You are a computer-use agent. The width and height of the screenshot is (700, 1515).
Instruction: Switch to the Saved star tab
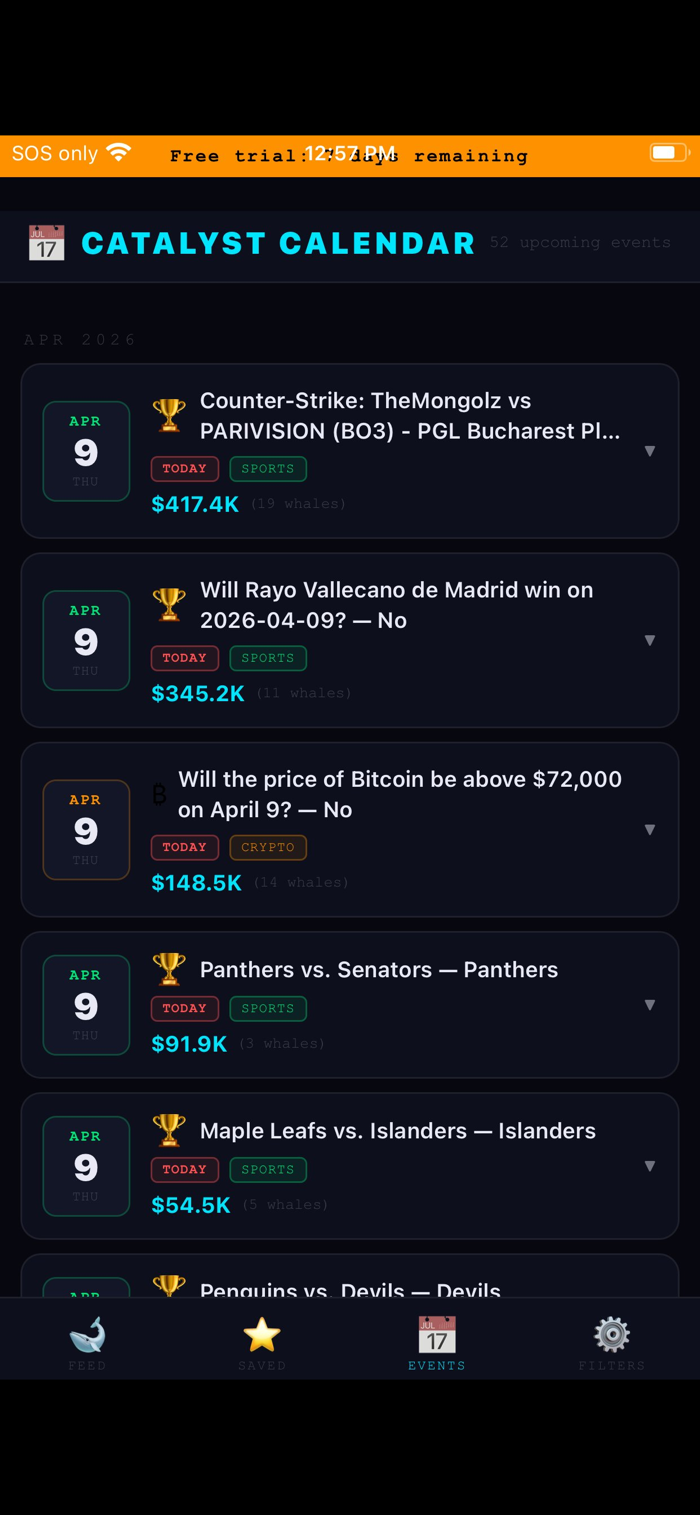coord(262,1338)
